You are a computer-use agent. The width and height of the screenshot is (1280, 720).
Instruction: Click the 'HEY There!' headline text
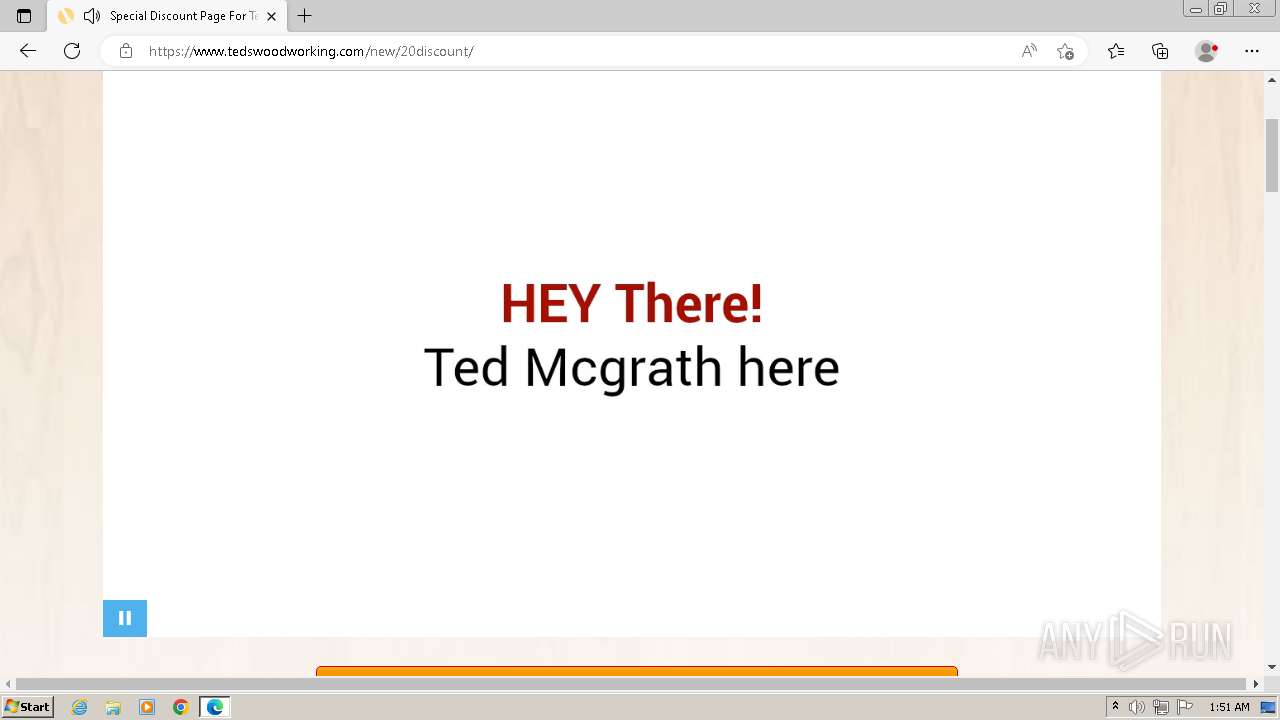(x=632, y=304)
